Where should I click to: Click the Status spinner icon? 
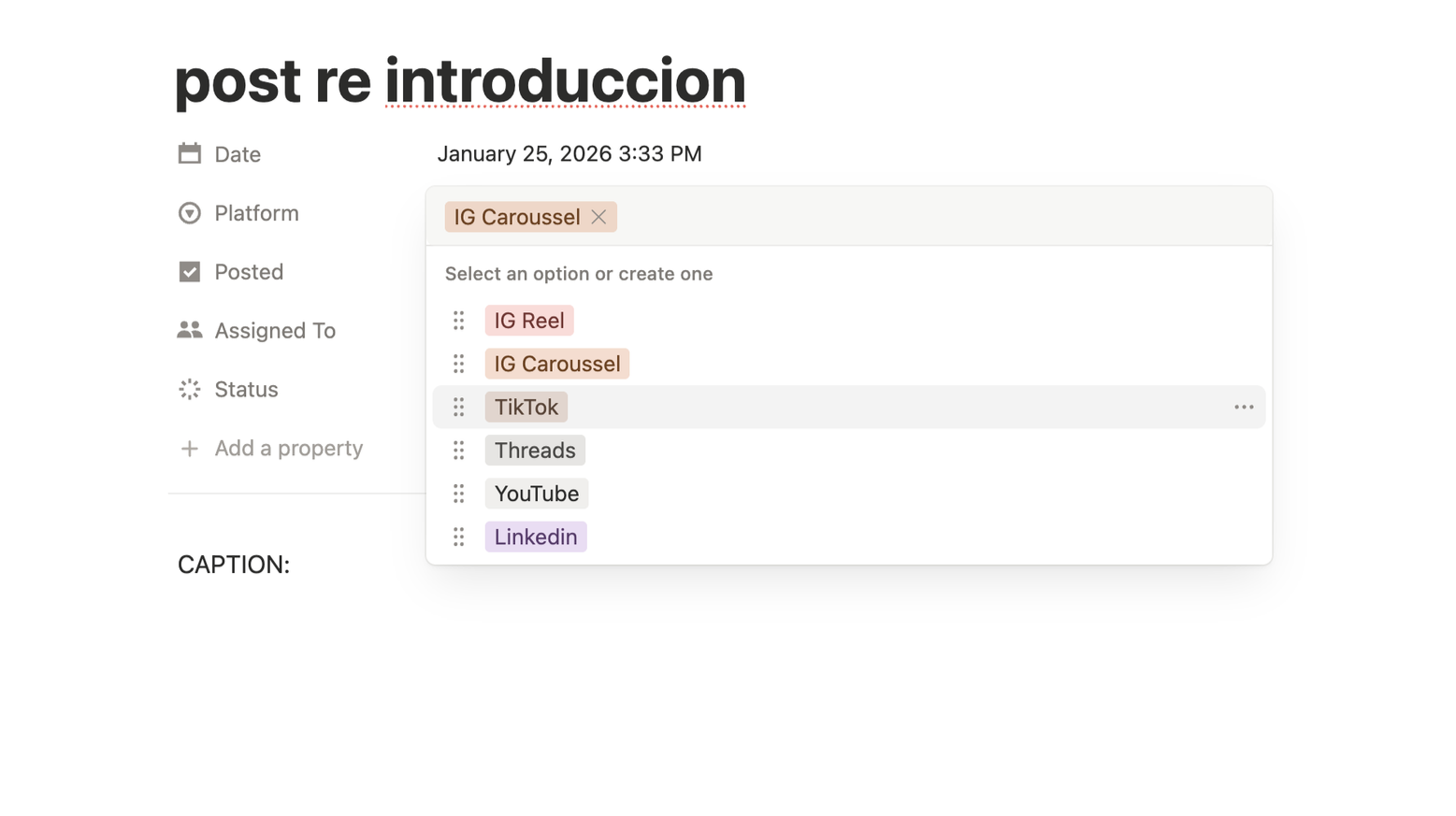(190, 389)
